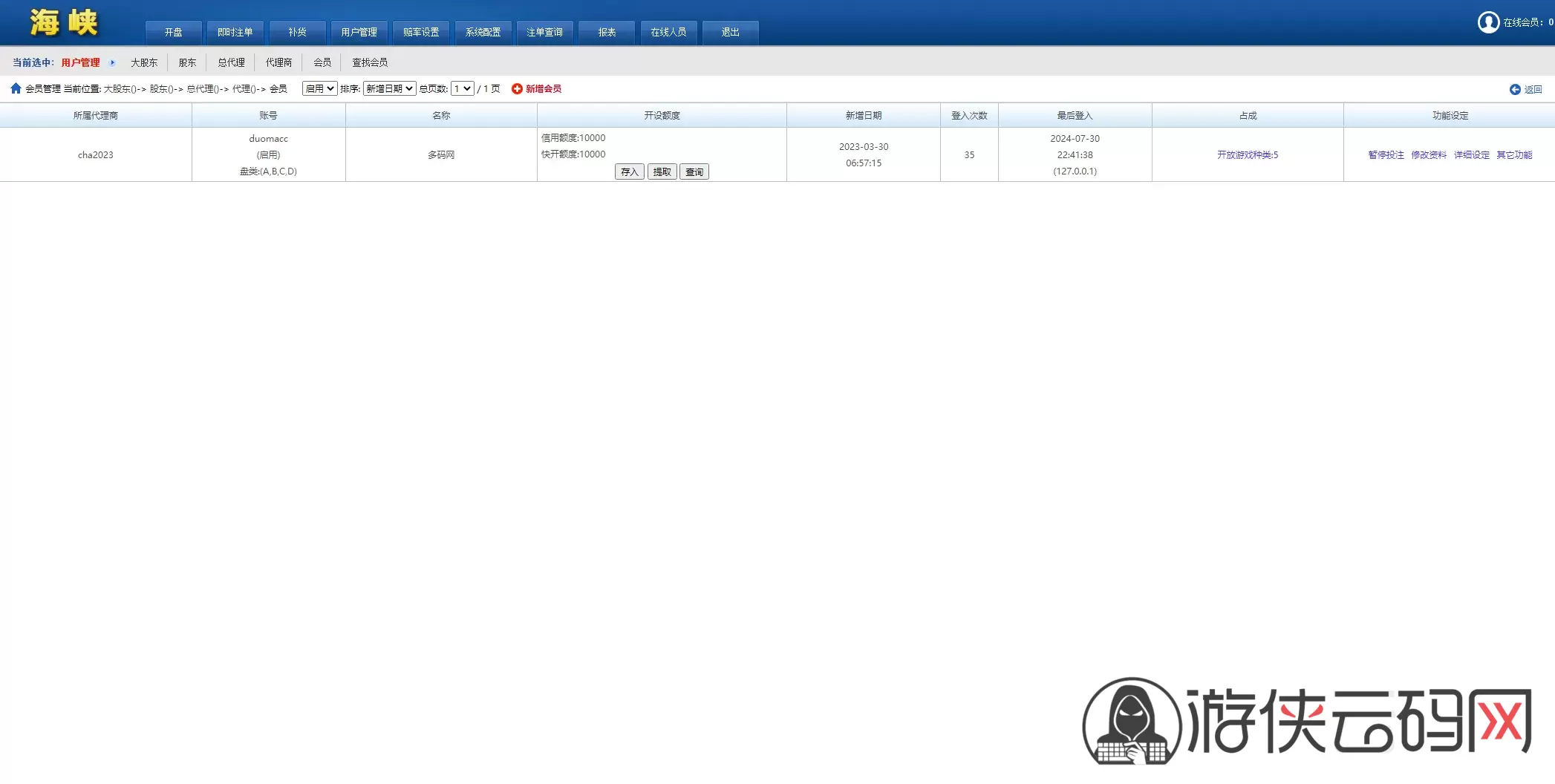Switch to the 总代理 tab
This screenshot has width=1555, height=784.
(x=231, y=63)
